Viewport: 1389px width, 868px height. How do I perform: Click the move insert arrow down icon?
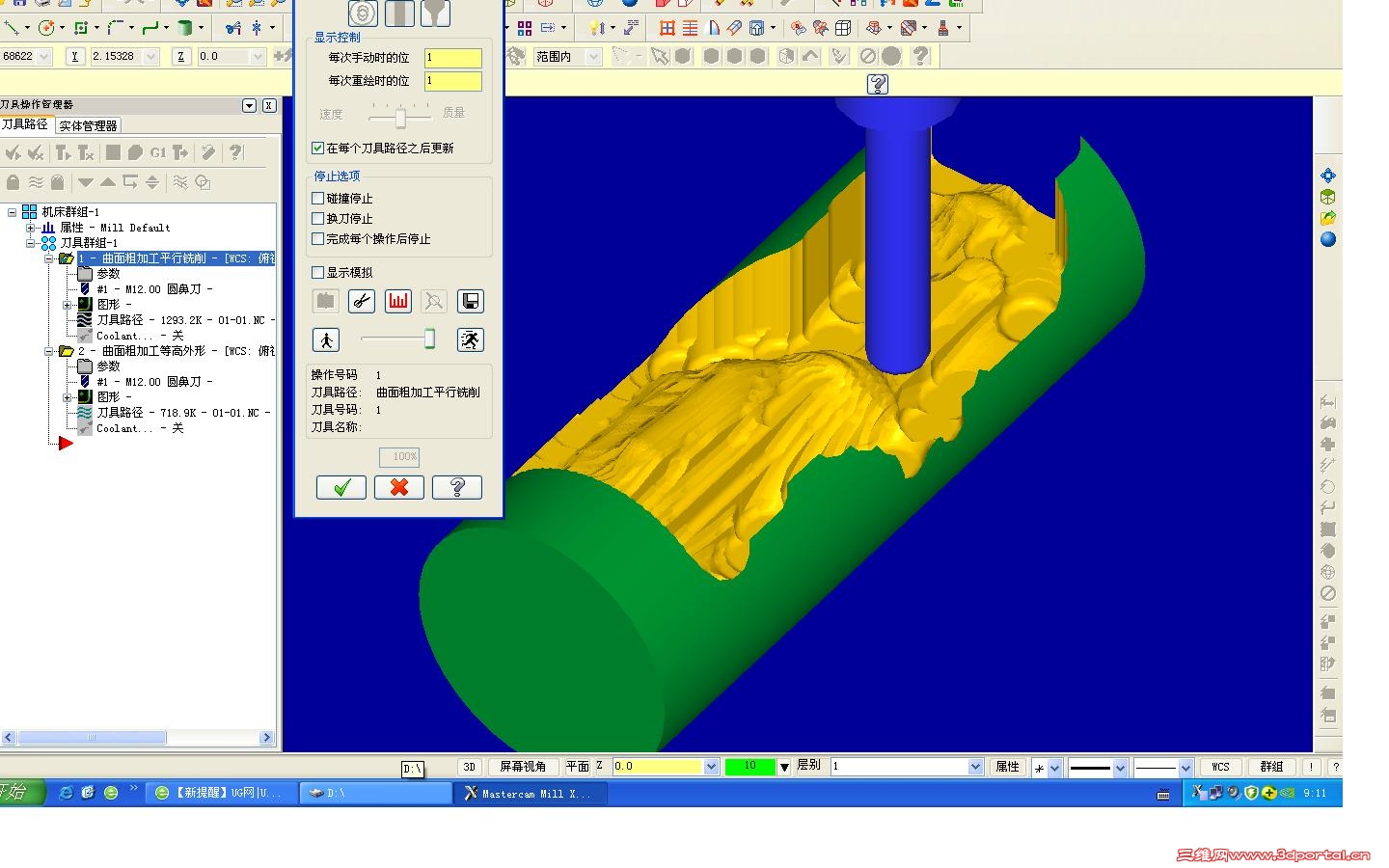click(x=86, y=182)
